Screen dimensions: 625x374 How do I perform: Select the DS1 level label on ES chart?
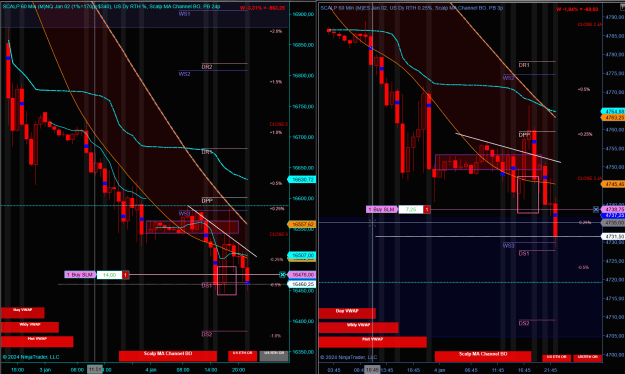point(524,253)
